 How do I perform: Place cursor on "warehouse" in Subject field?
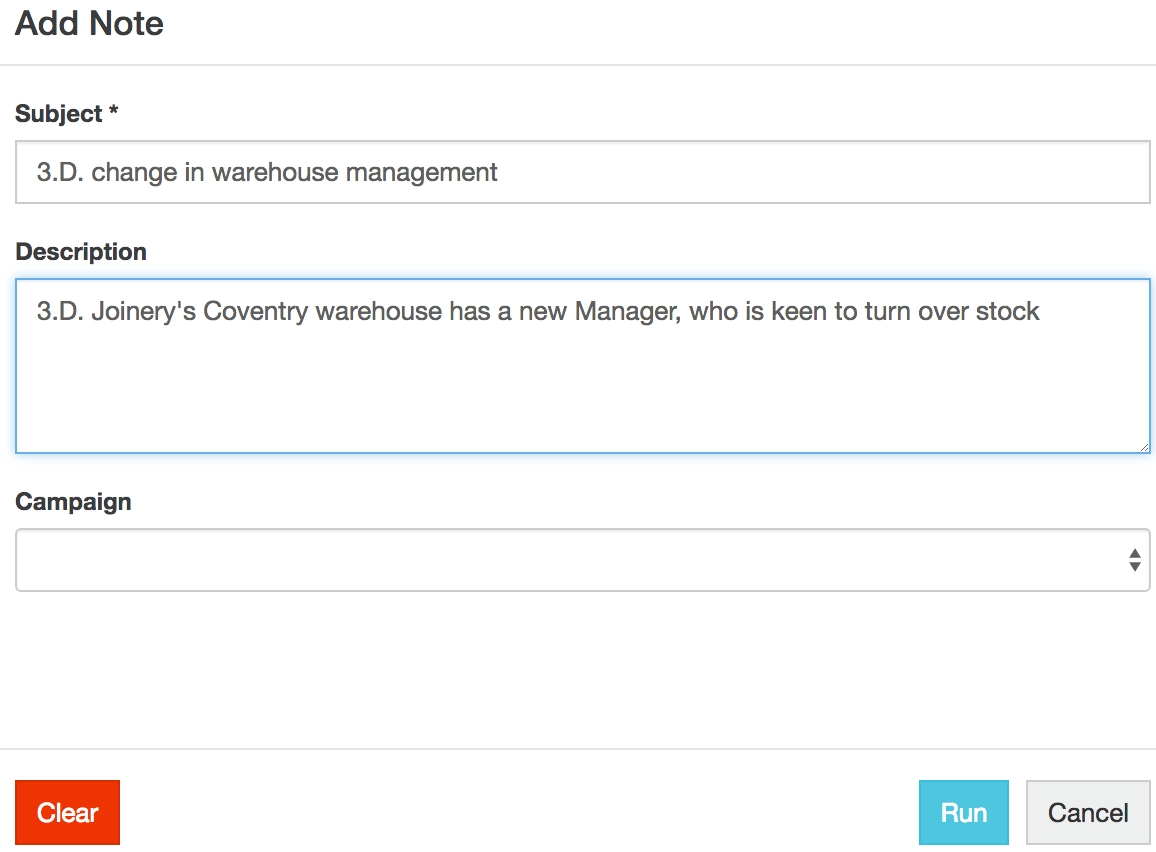(276, 172)
